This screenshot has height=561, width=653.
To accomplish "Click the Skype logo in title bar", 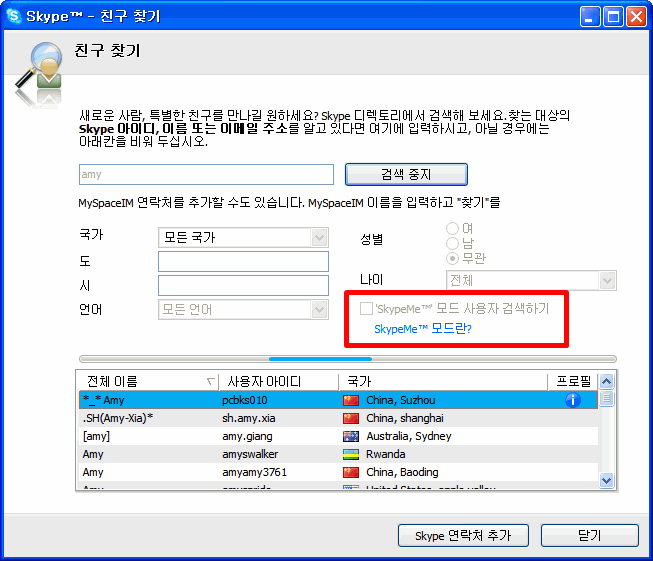I will 14,16.
